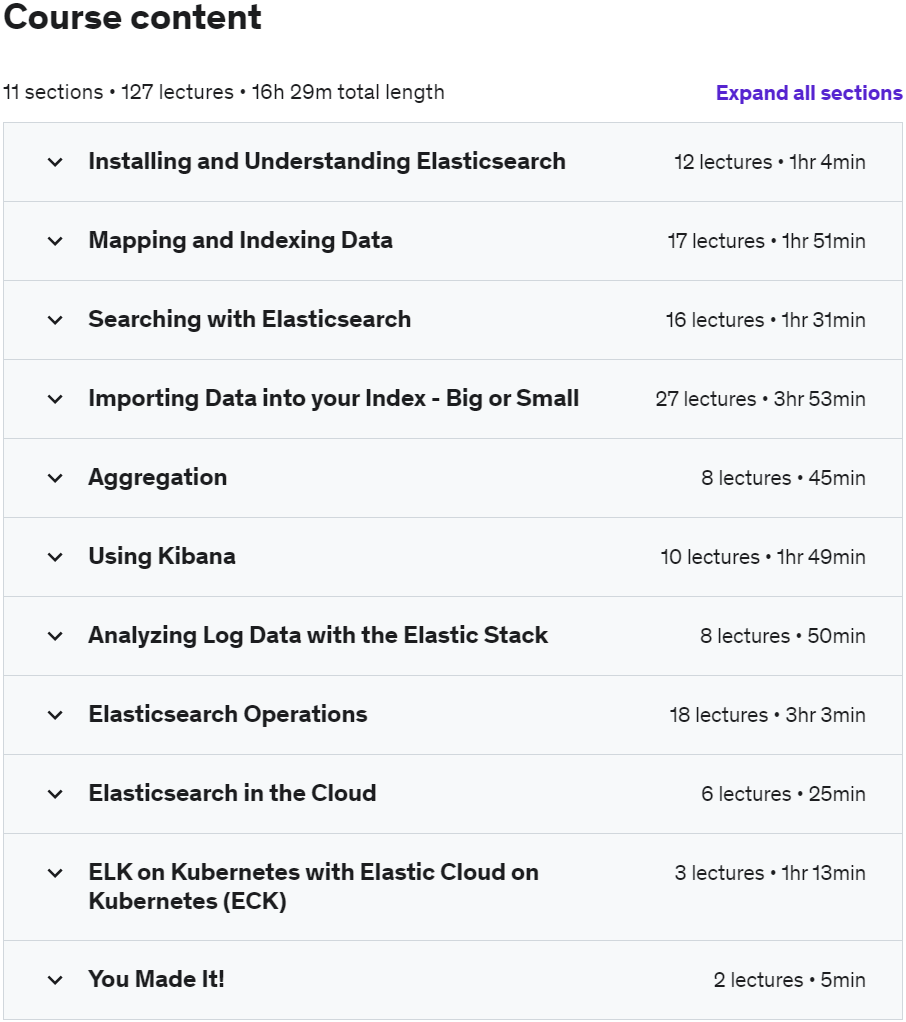Click Analyzing Log Data with the Elastic Stack
The width and height of the screenshot is (906, 1022).
pos(318,635)
